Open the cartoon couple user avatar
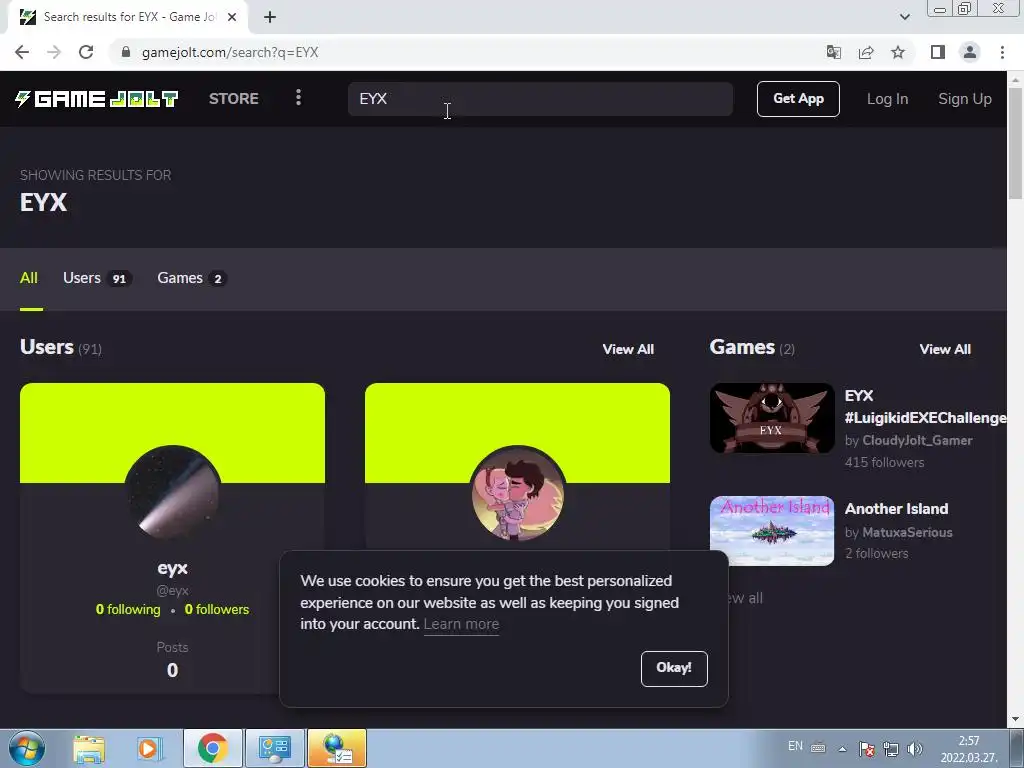Viewport: 1024px width, 768px height. point(517,493)
